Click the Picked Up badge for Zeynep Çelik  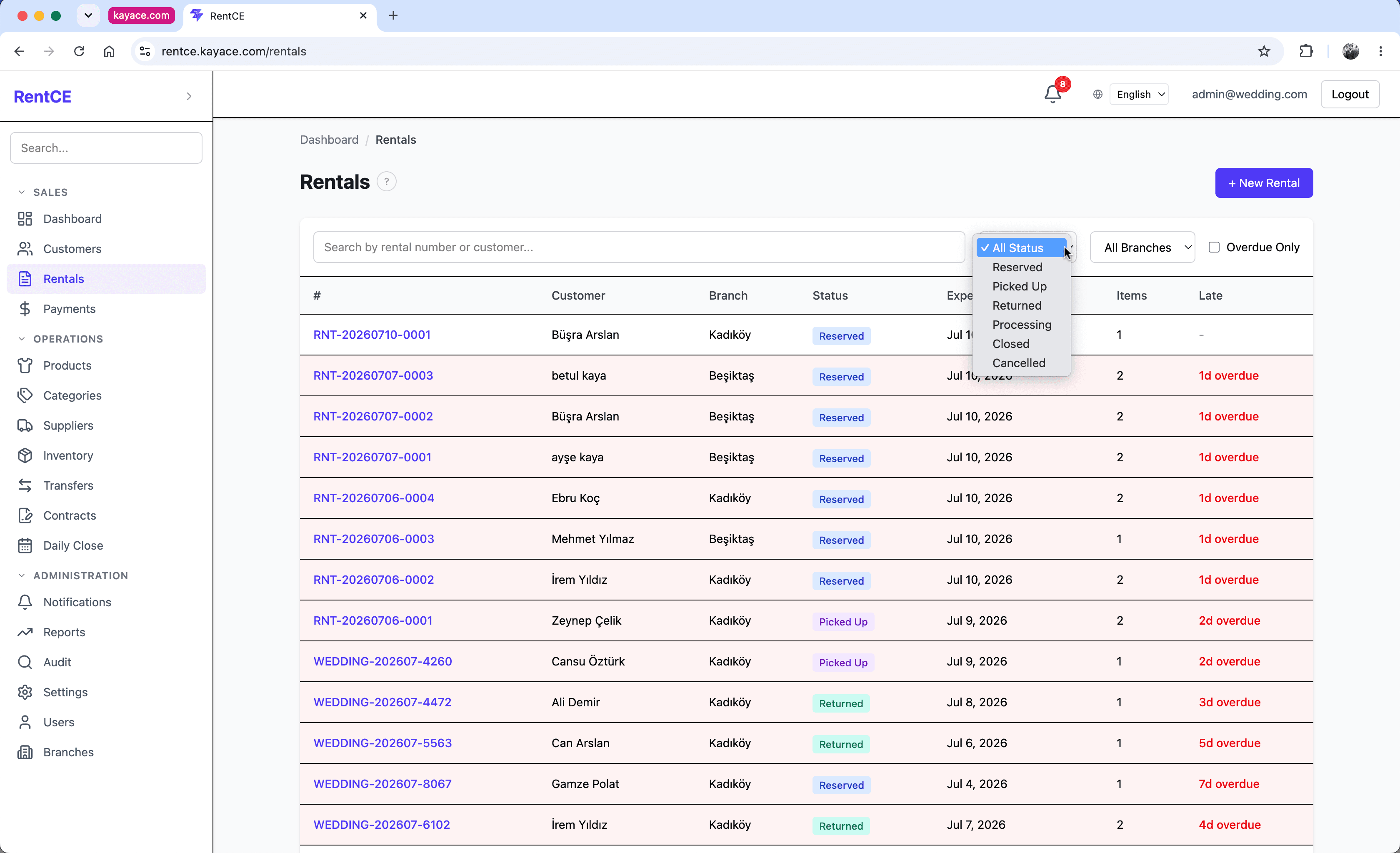point(843,622)
